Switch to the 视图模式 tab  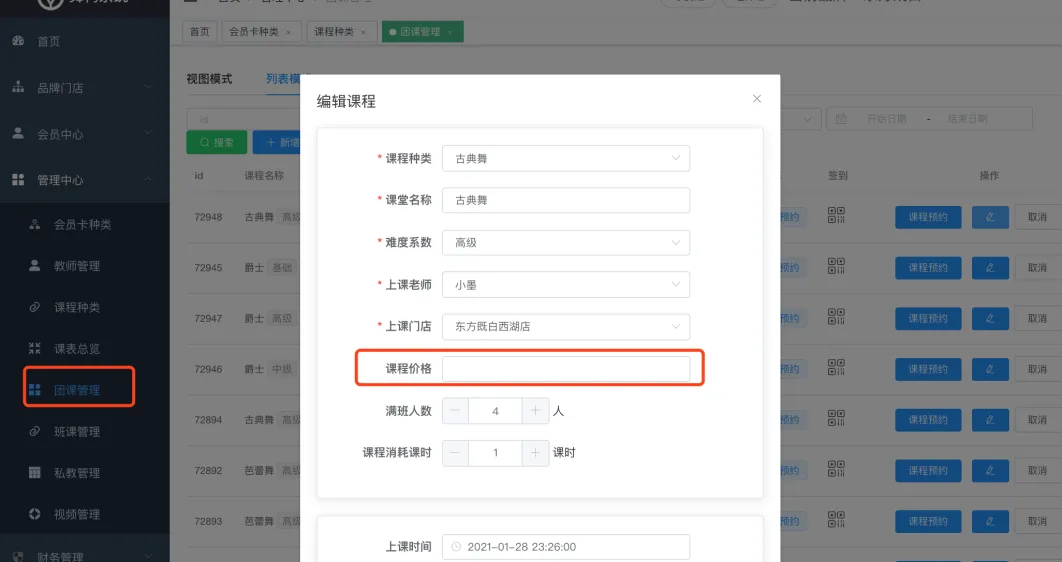209,79
